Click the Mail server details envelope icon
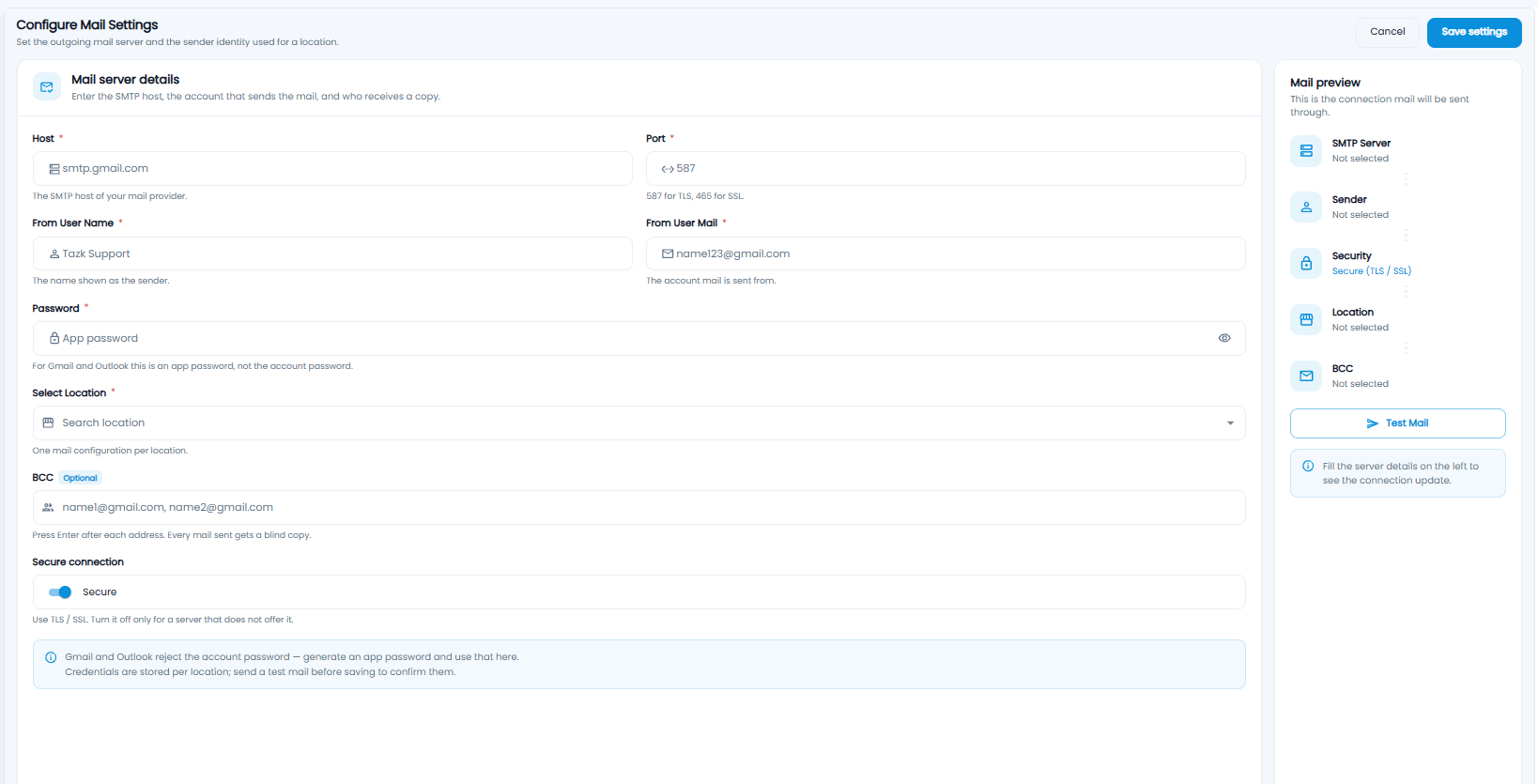 coord(47,87)
